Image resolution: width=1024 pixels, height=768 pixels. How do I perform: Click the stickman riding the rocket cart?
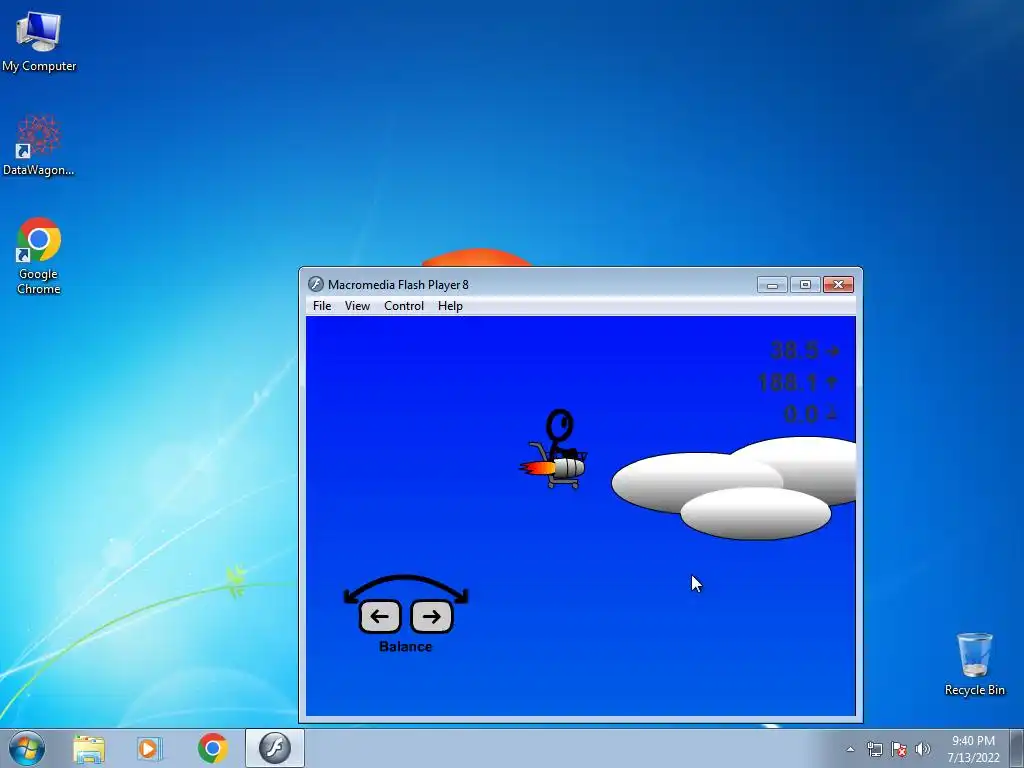(x=555, y=449)
